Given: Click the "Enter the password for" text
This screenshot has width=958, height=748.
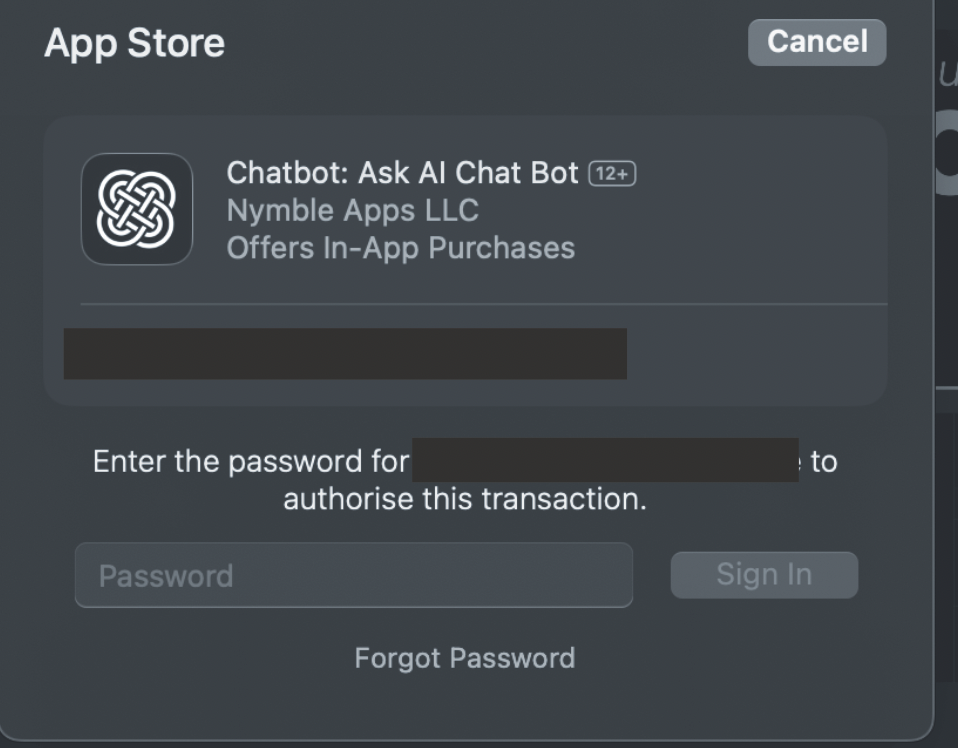Looking at the screenshot, I should [251, 461].
